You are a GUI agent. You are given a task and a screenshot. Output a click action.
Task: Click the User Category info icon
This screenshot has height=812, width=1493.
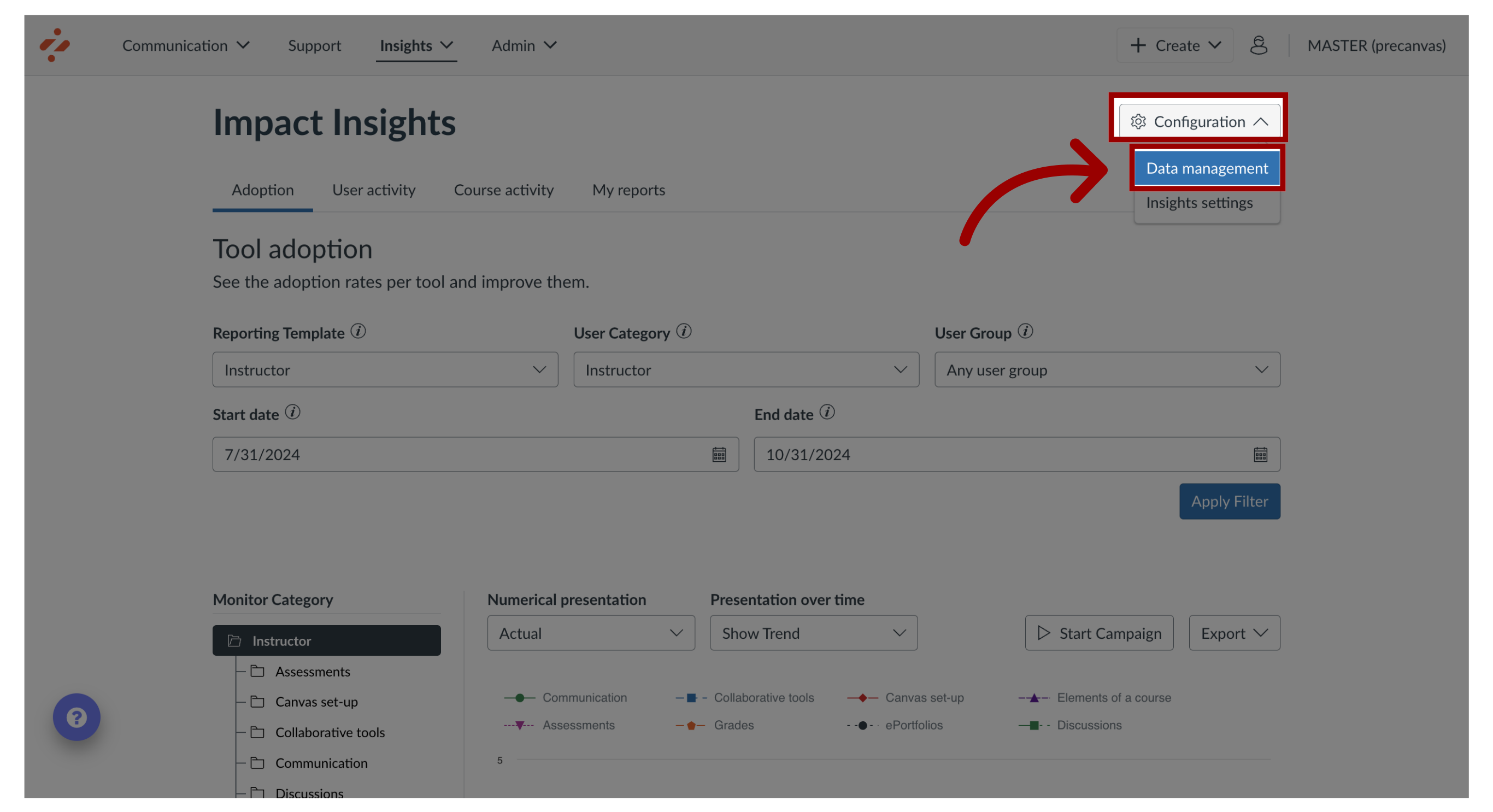point(684,331)
